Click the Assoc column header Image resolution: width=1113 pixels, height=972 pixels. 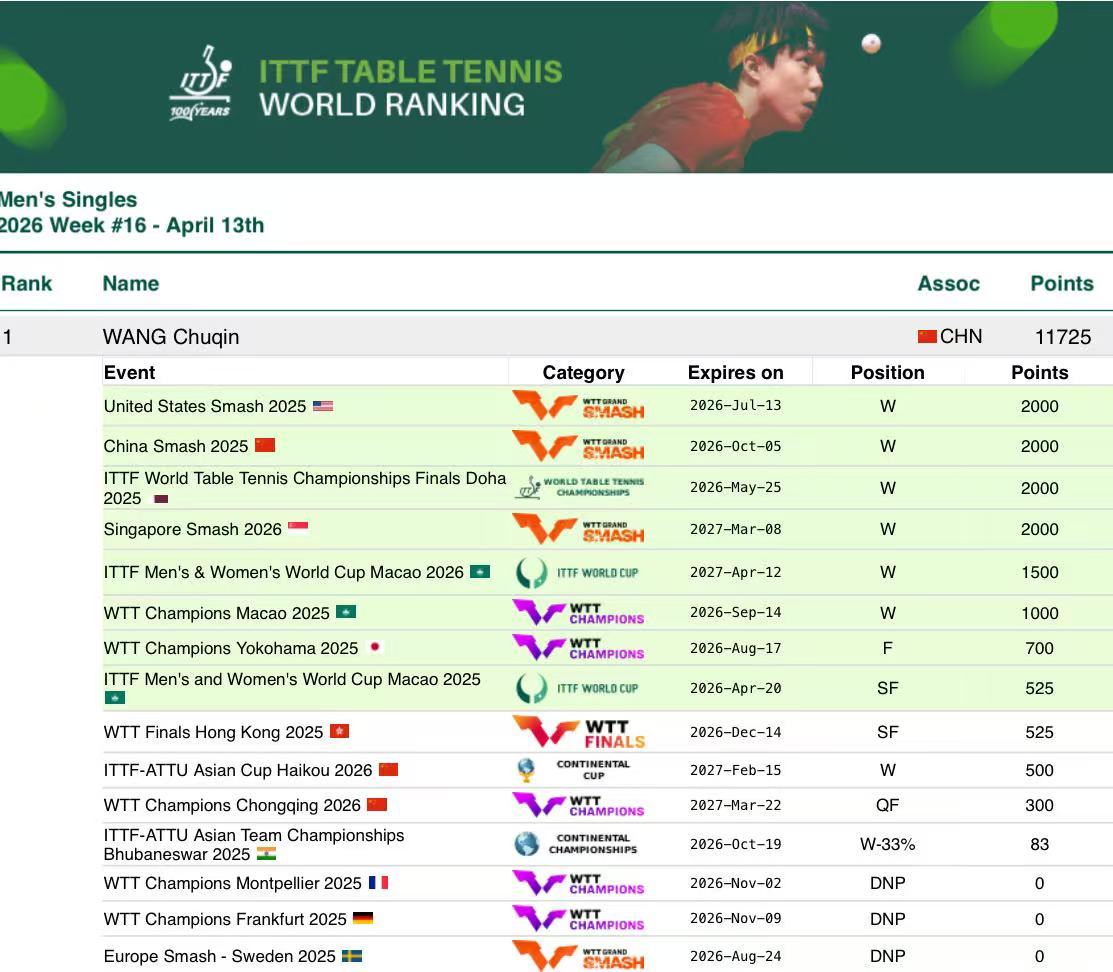948,283
